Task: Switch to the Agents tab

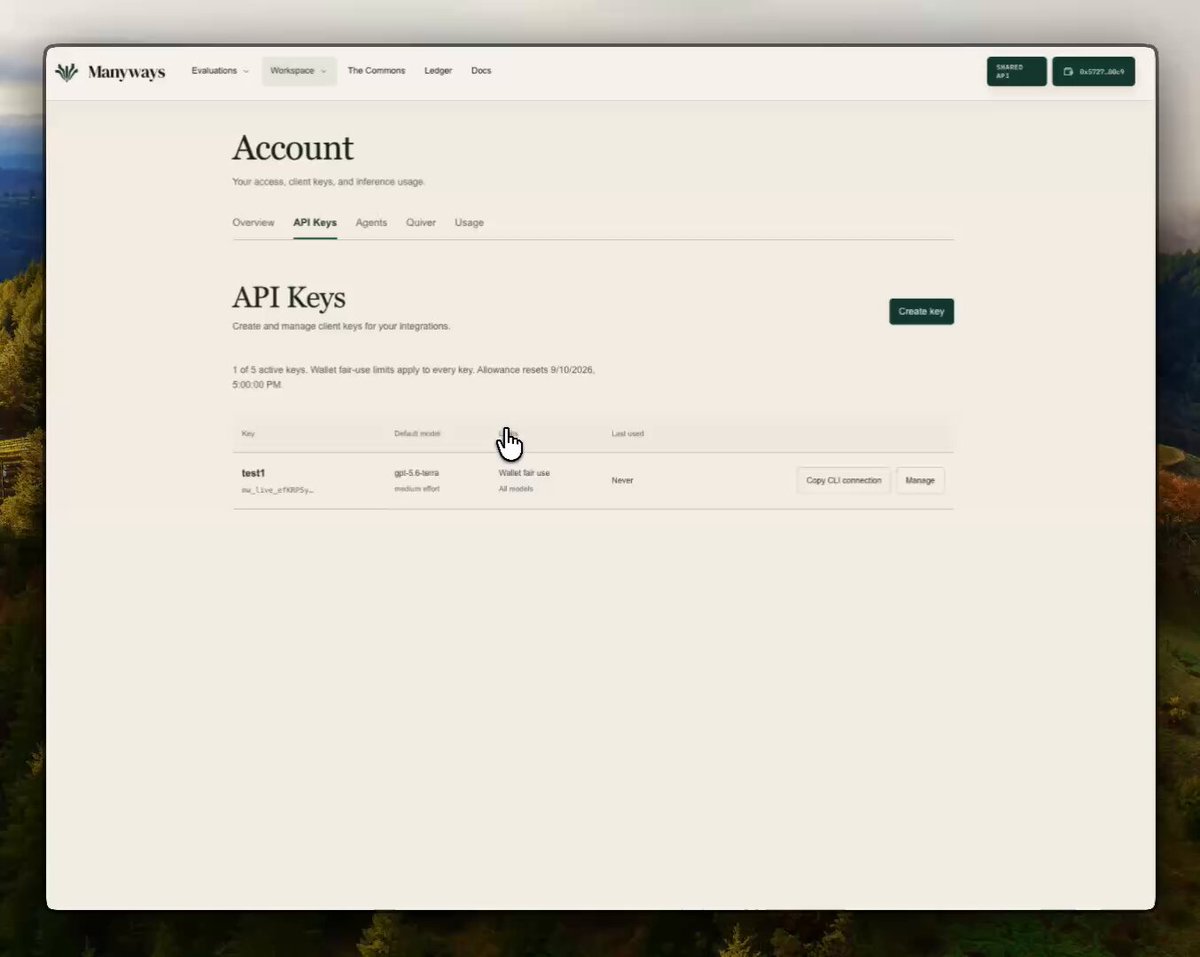Action: point(371,223)
